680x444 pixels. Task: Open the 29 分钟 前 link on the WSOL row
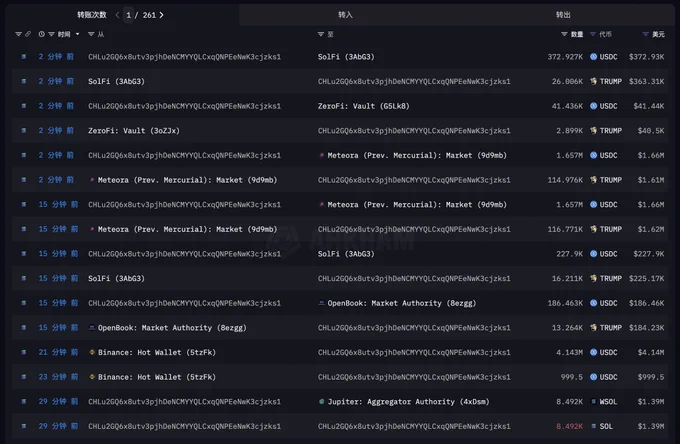click(x=58, y=402)
